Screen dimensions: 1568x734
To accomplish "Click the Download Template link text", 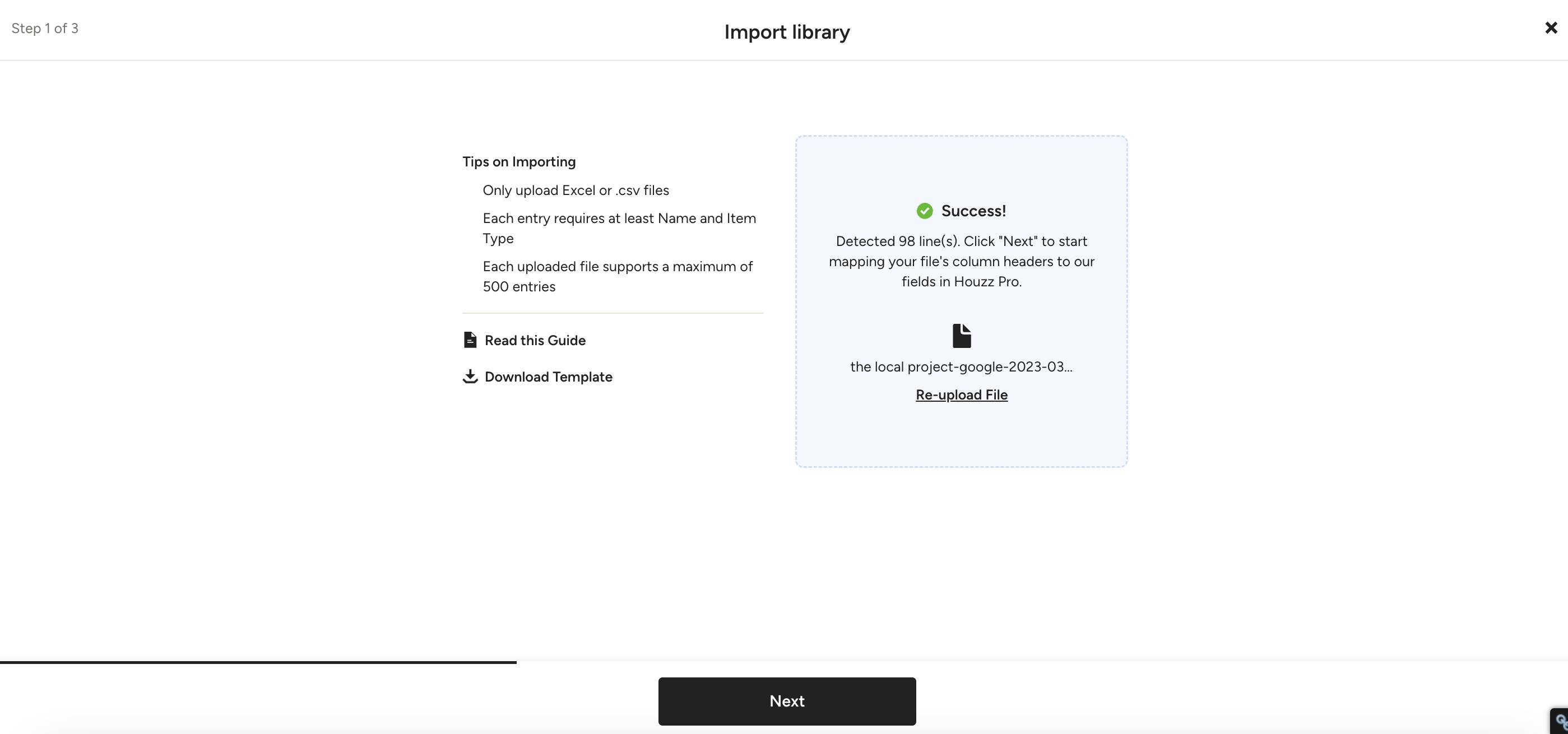I will [x=548, y=377].
